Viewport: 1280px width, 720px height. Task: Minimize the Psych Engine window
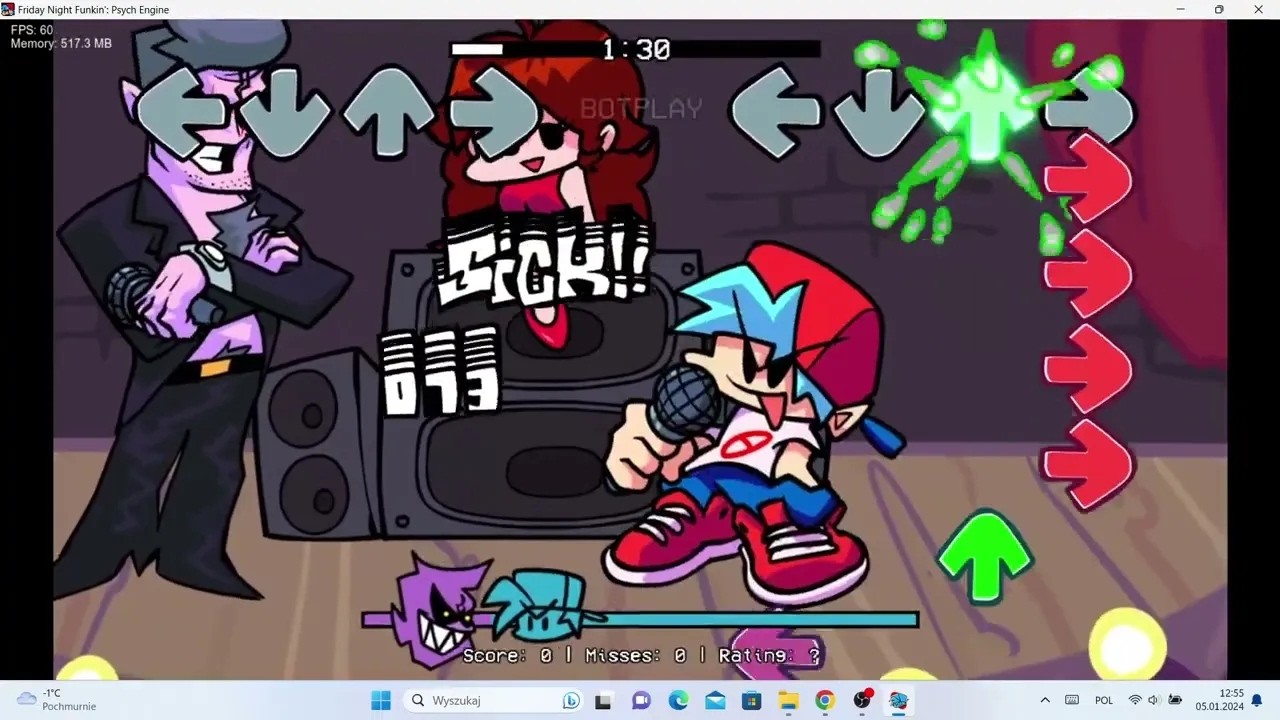click(x=1181, y=9)
